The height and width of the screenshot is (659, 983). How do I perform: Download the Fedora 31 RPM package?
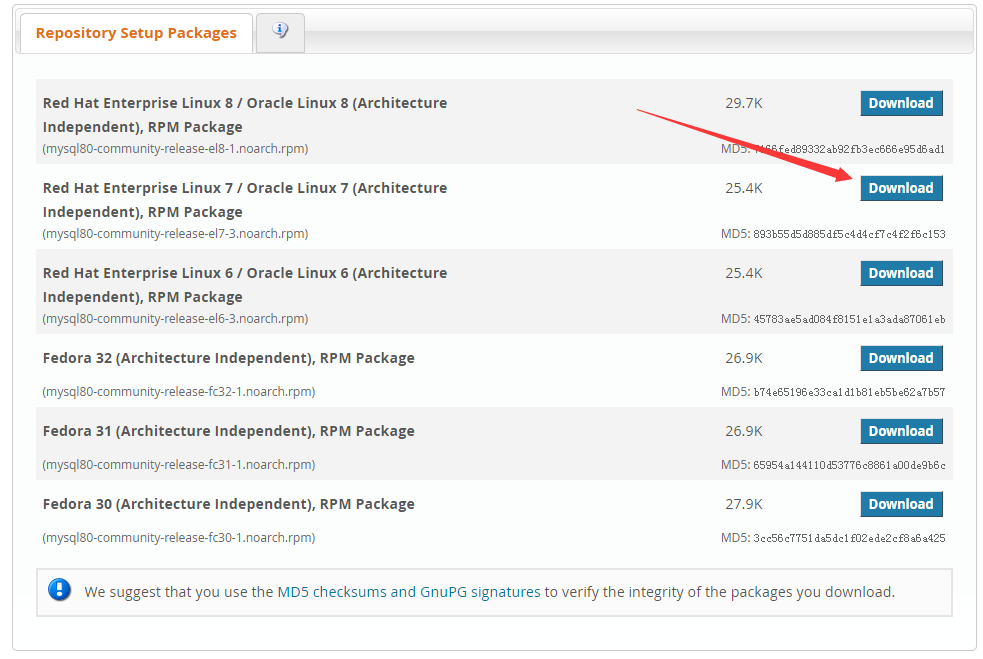click(x=901, y=431)
